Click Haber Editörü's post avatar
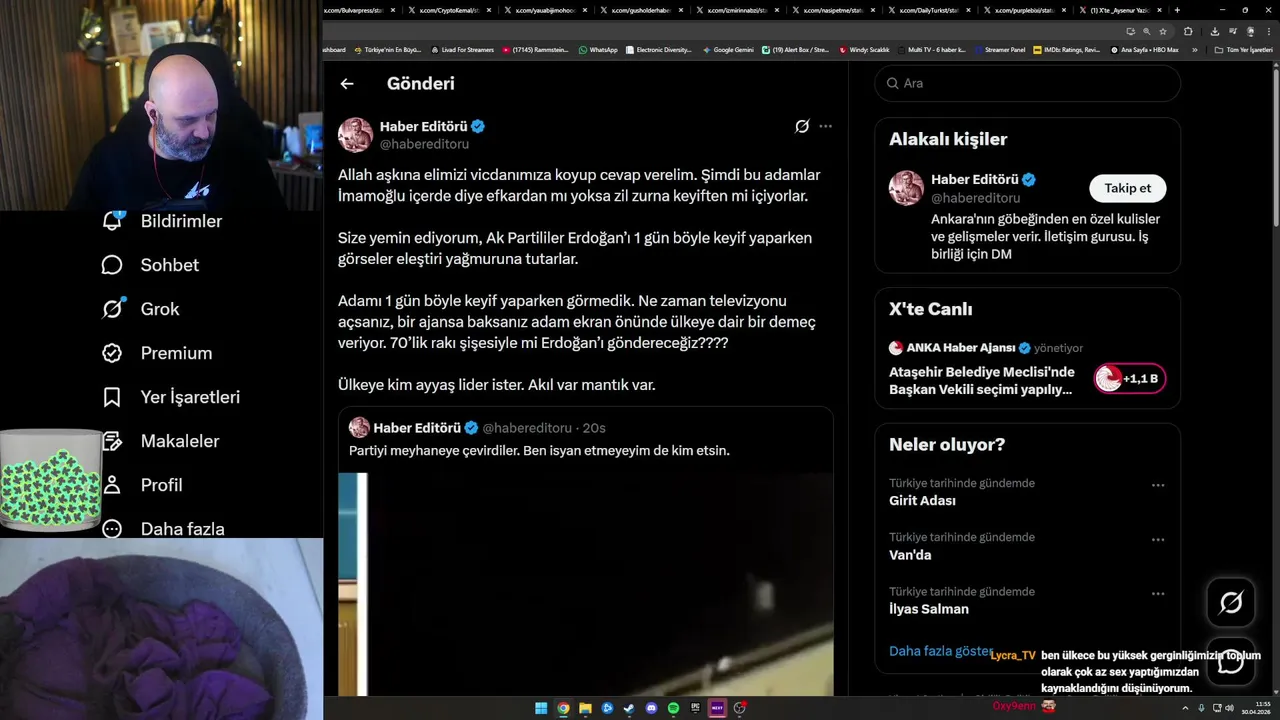The image size is (1280, 720). tap(355, 135)
